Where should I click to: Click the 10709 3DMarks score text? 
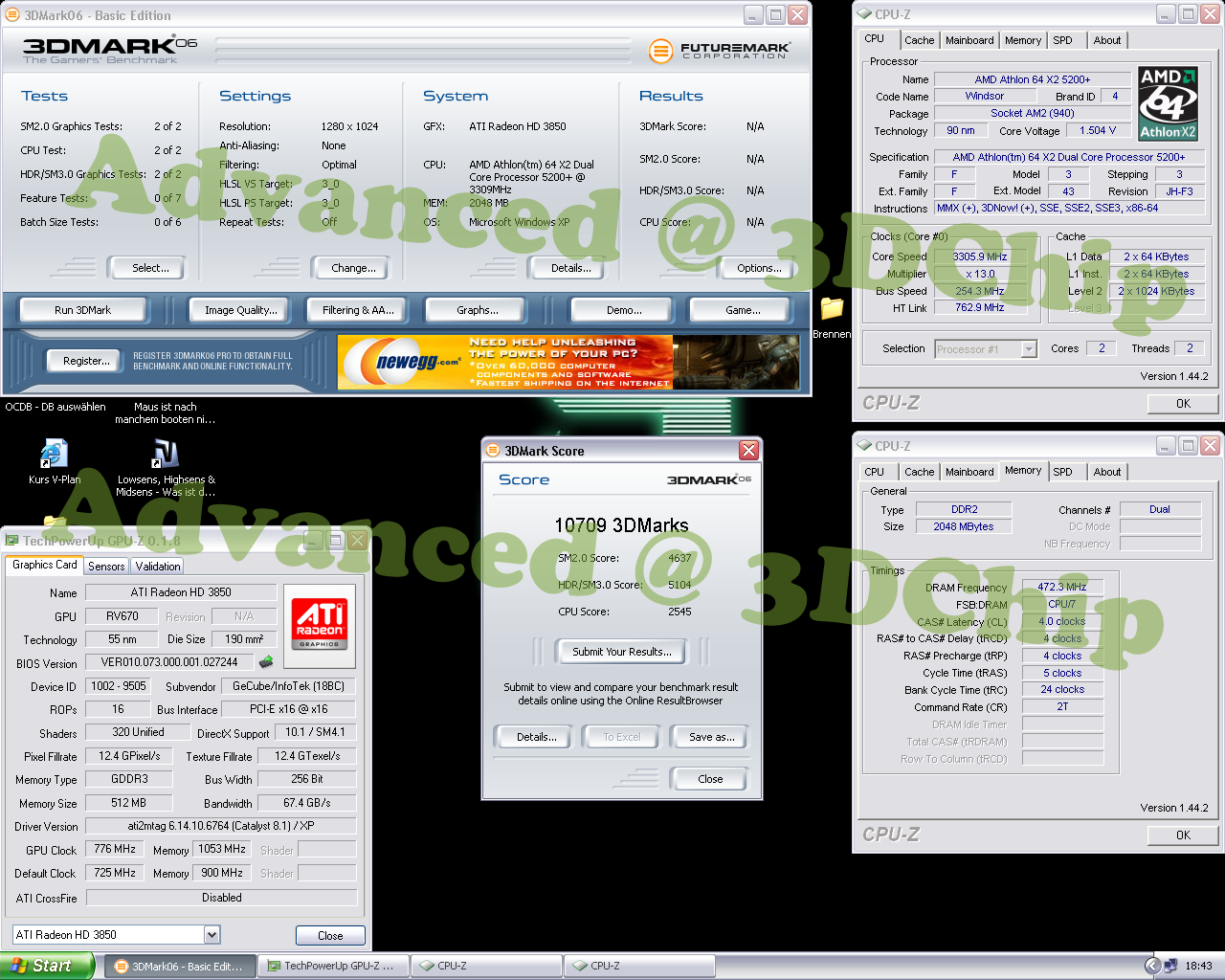click(x=622, y=525)
